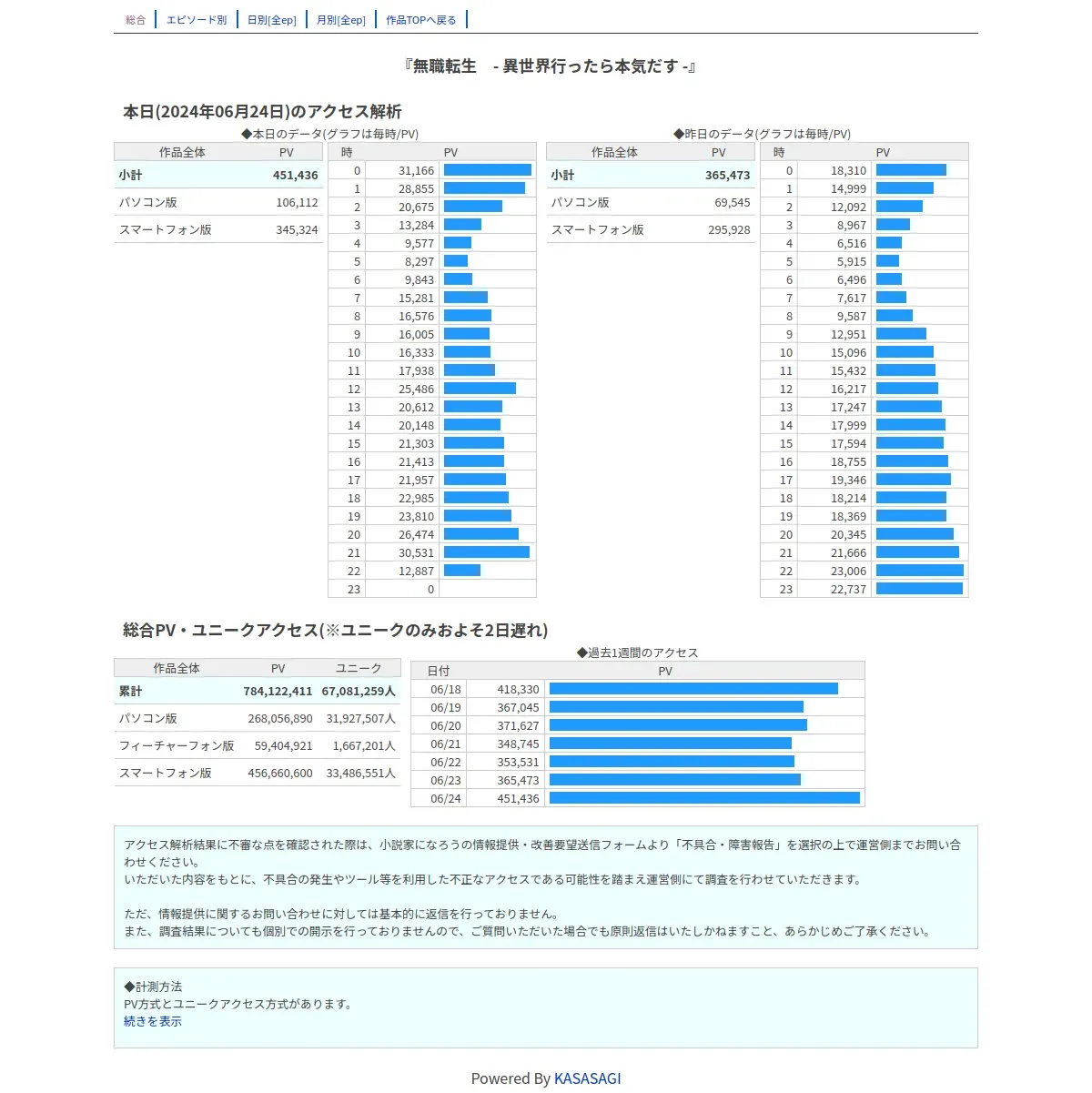The width and height of the screenshot is (1092, 1093).
Task: Click the novel title 無職転生 heading
Action: (551, 66)
